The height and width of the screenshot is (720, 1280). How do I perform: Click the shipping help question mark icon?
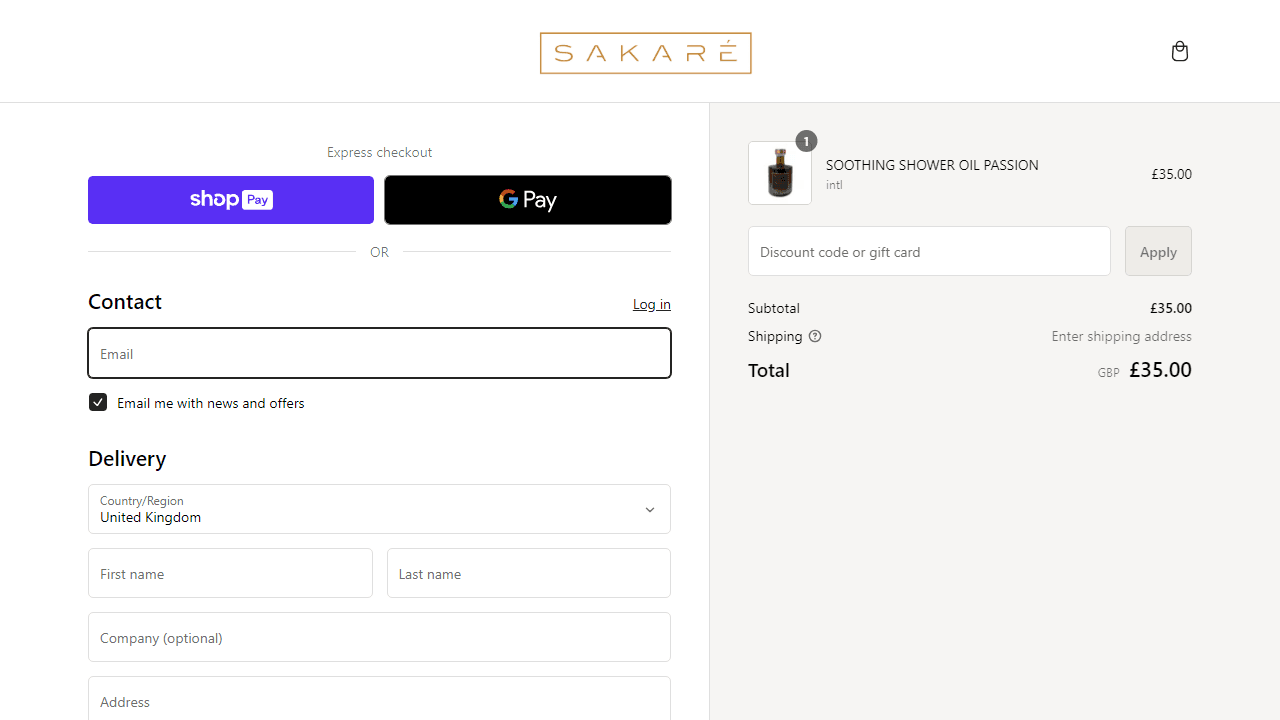(815, 336)
